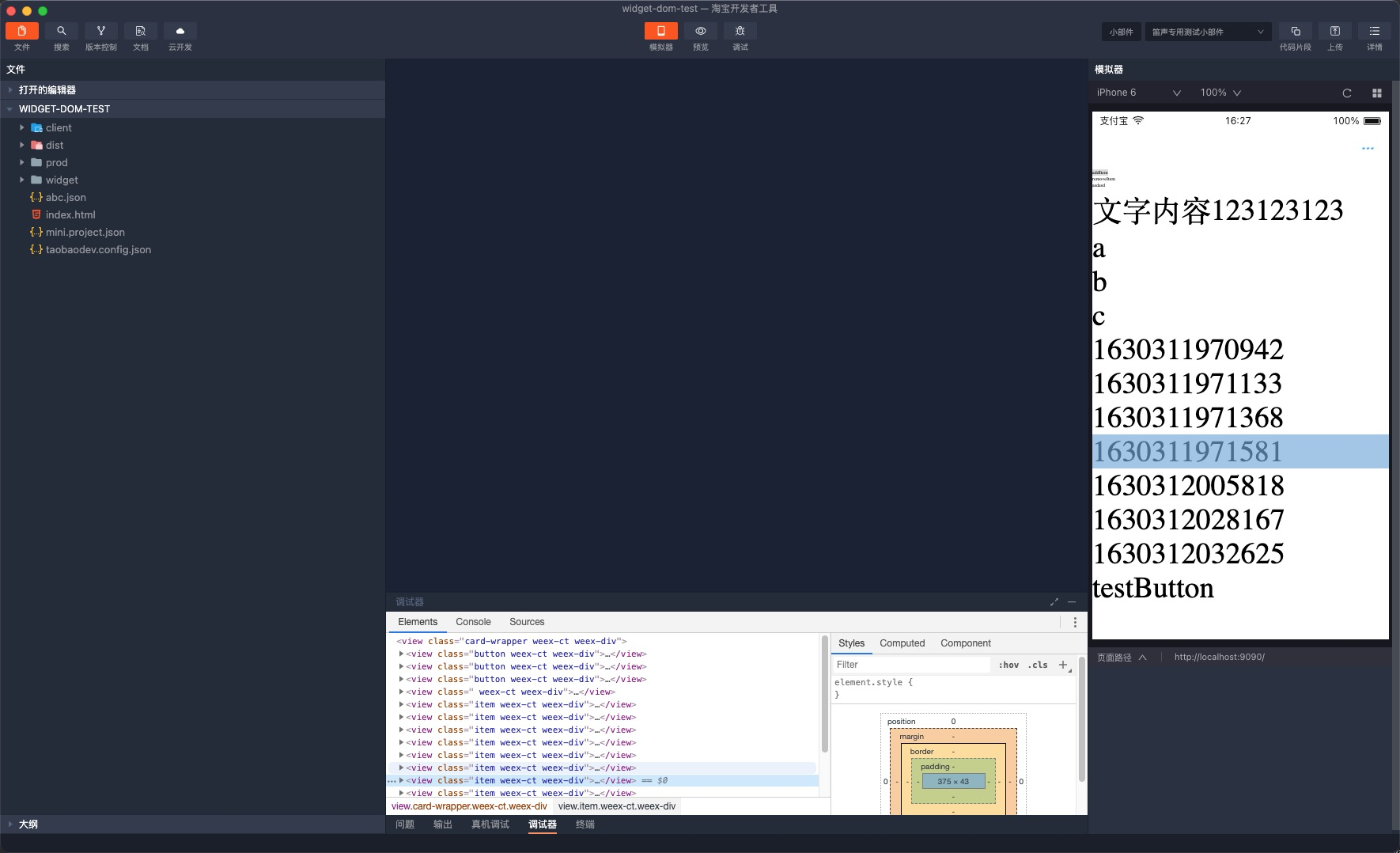Open 版本控制 version control
This screenshot has height=853, width=1400.
[x=101, y=31]
